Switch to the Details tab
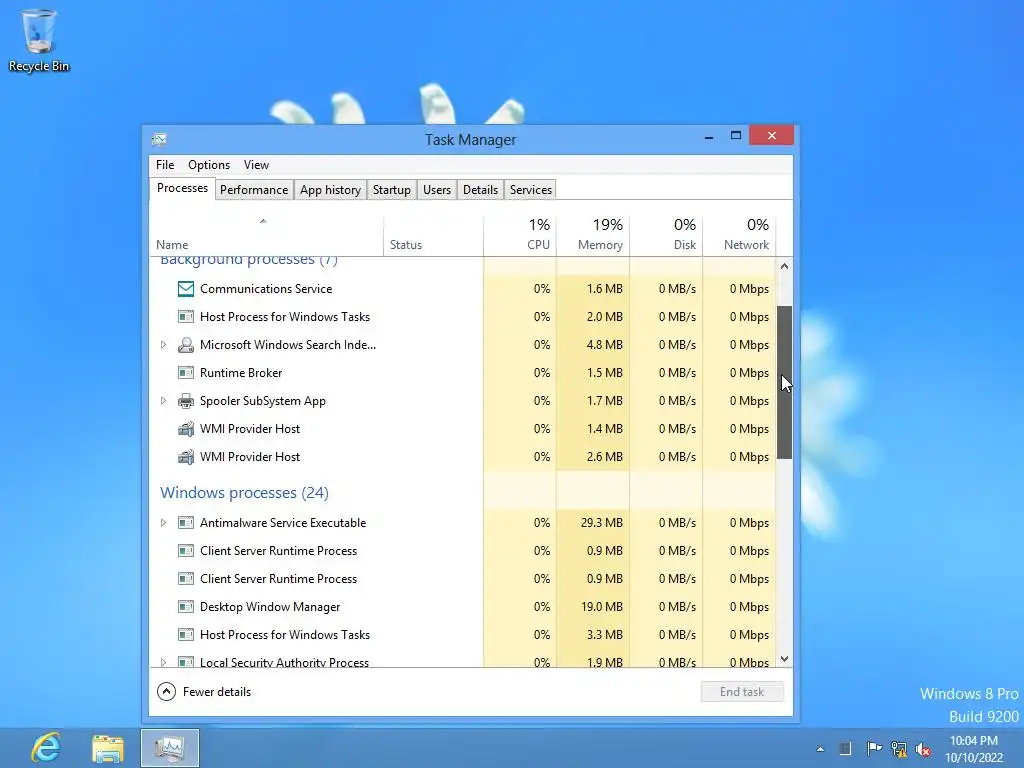This screenshot has height=768, width=1024. [x=481, y=190]
